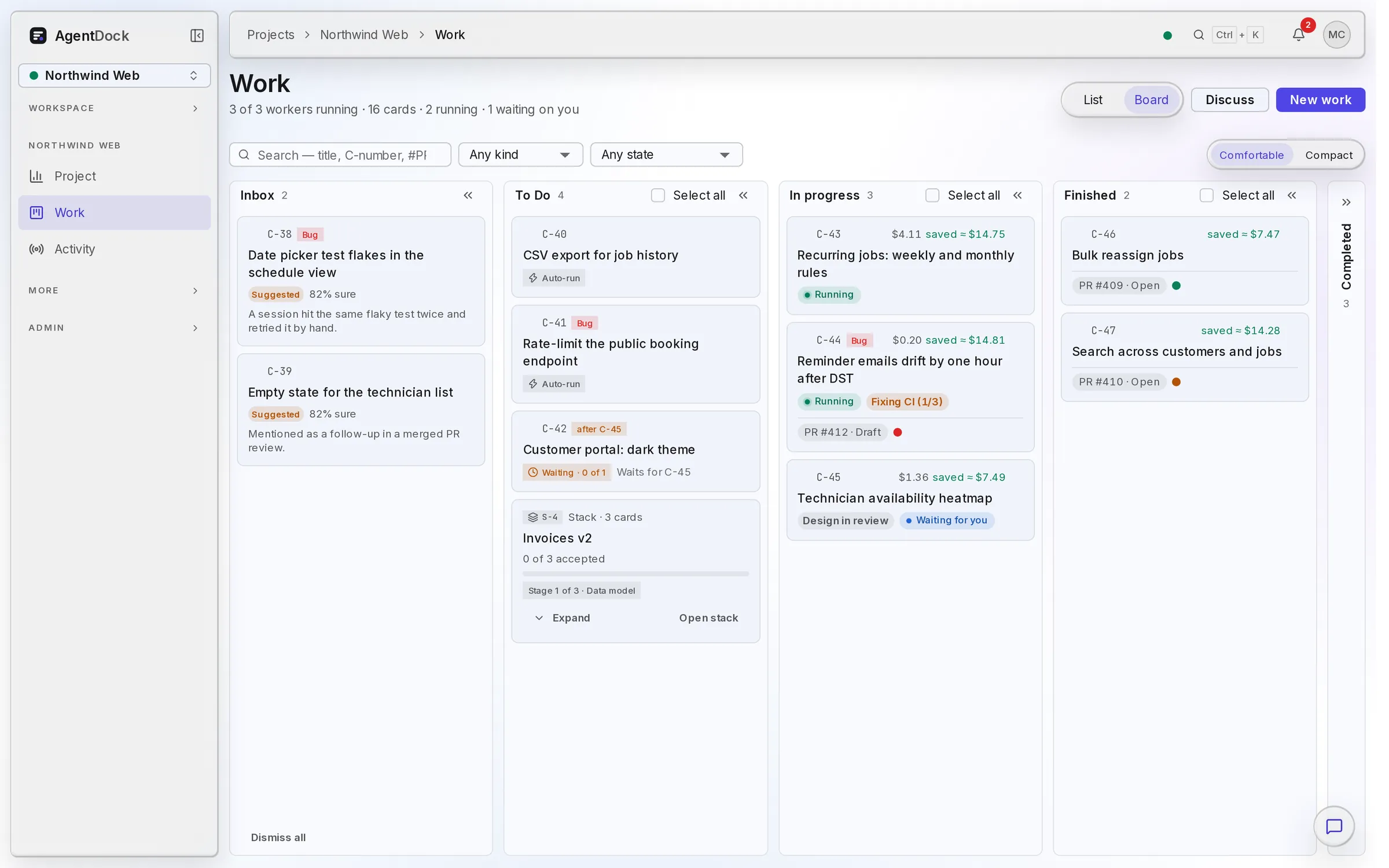Expand the MORE sidebar section
Screen dimensions: 1389x868
pyautogui.click(x=115, y=290)
